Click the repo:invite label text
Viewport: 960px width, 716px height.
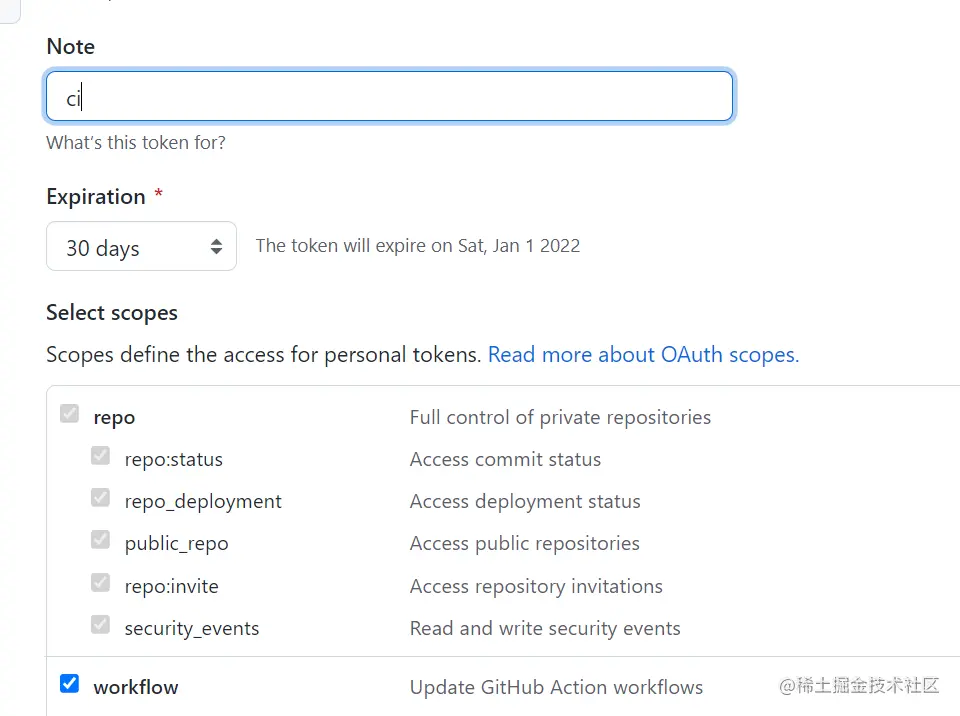[x=171, y=586]
